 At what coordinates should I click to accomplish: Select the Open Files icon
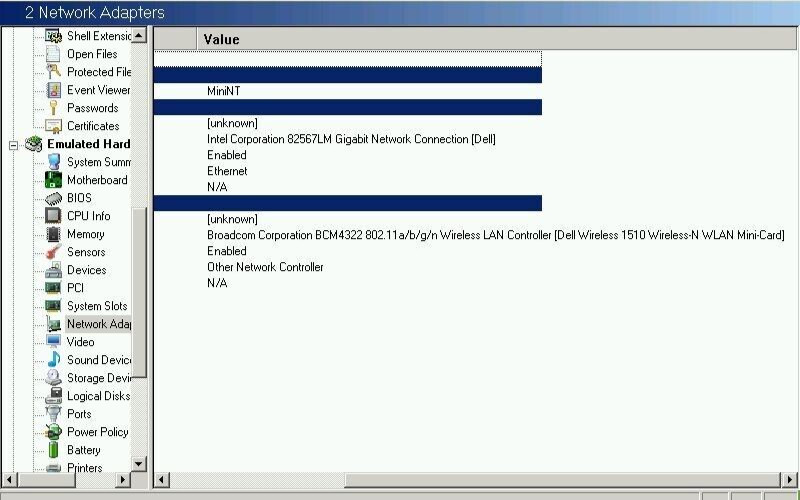coord(53,54)
